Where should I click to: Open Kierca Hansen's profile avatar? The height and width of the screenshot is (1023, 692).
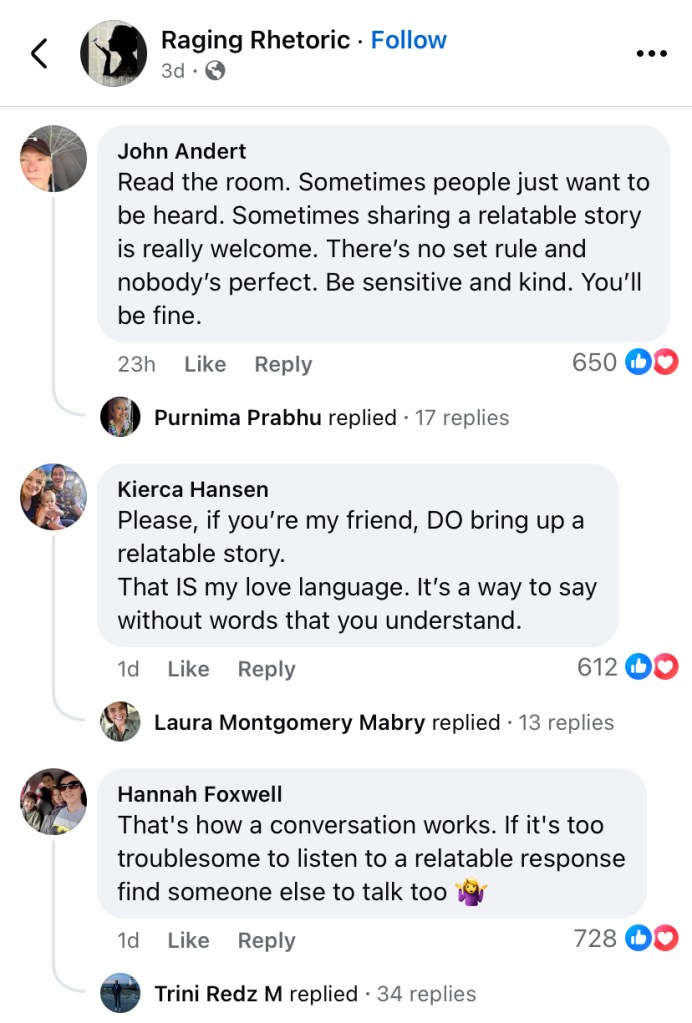point(54,496)
